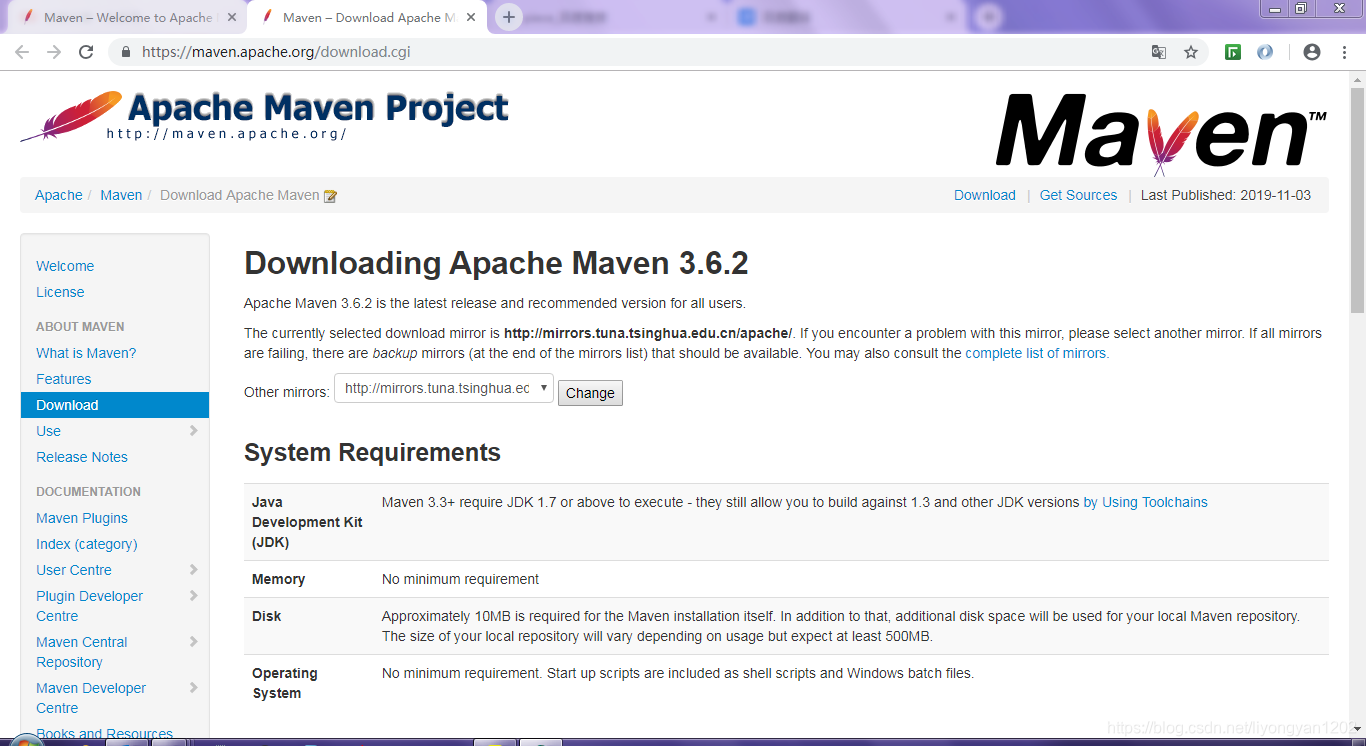The image size is (1366, 746).
Task: Click the Java Development Kit (JDK) cell
Action: point(307,522)
